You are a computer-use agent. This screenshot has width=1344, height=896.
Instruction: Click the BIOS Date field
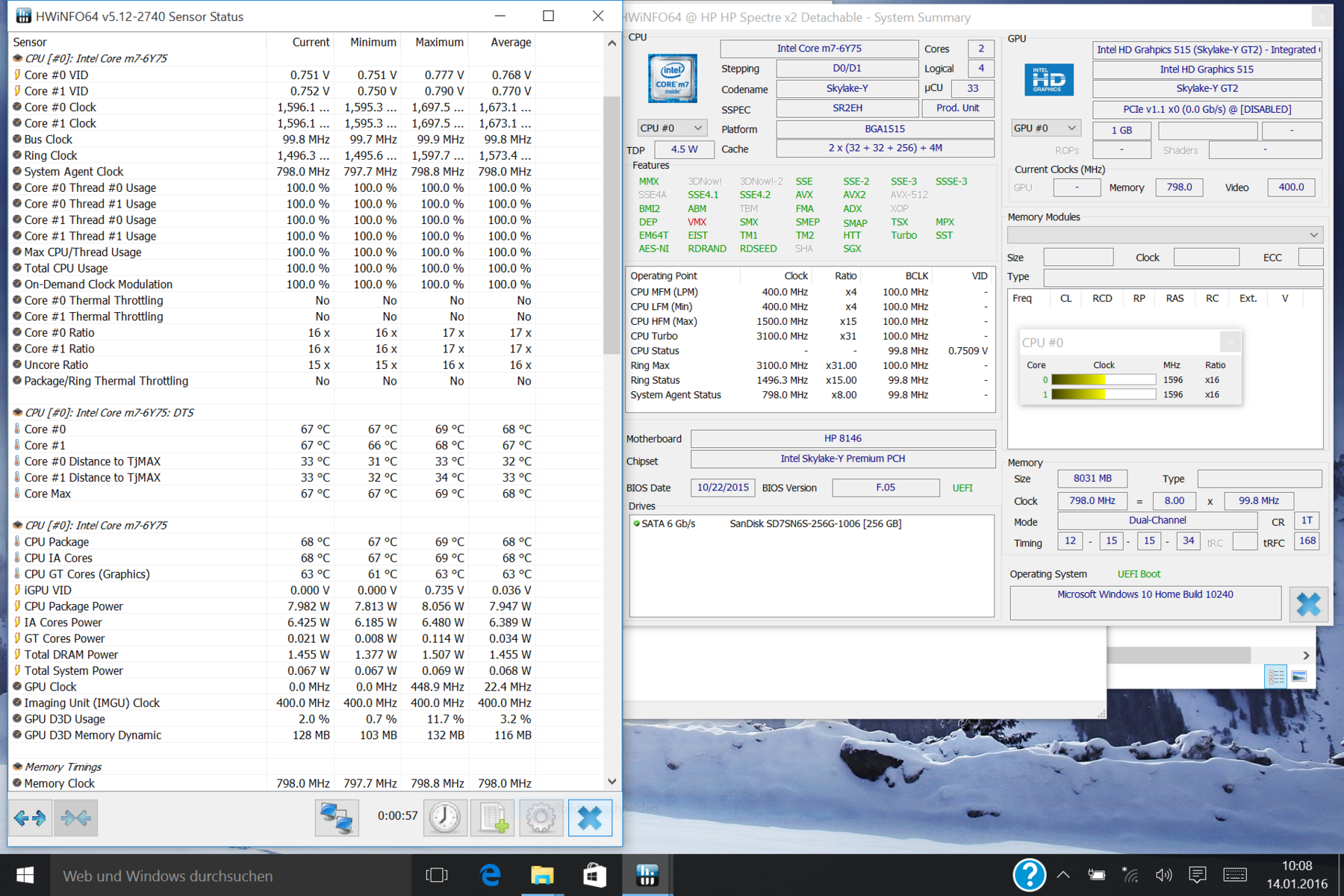723,488
